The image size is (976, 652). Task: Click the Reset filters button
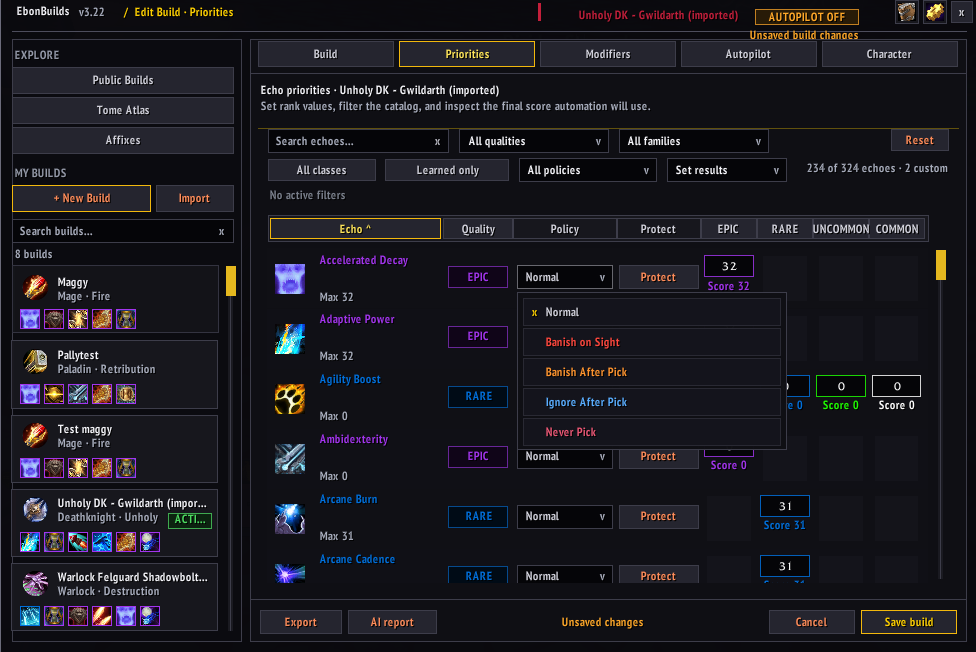(x=919, y=140)
